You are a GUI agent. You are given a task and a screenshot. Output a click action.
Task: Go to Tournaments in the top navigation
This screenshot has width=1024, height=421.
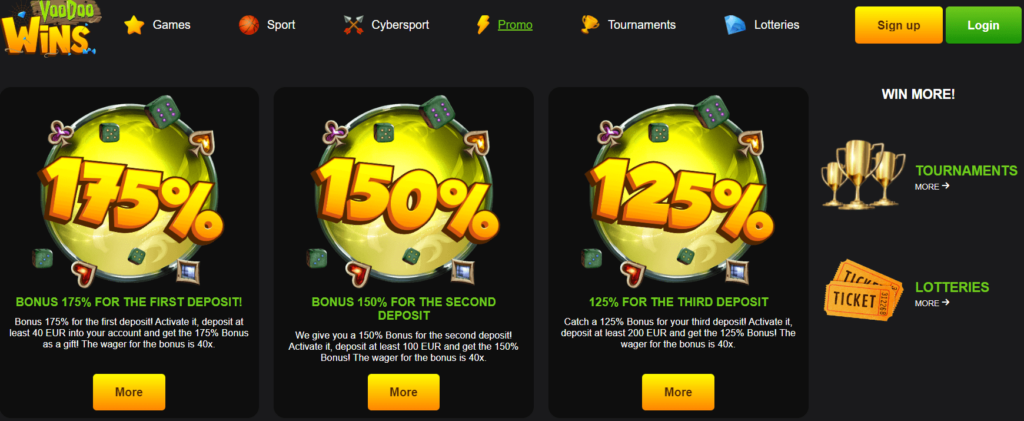tap(641, 25)
